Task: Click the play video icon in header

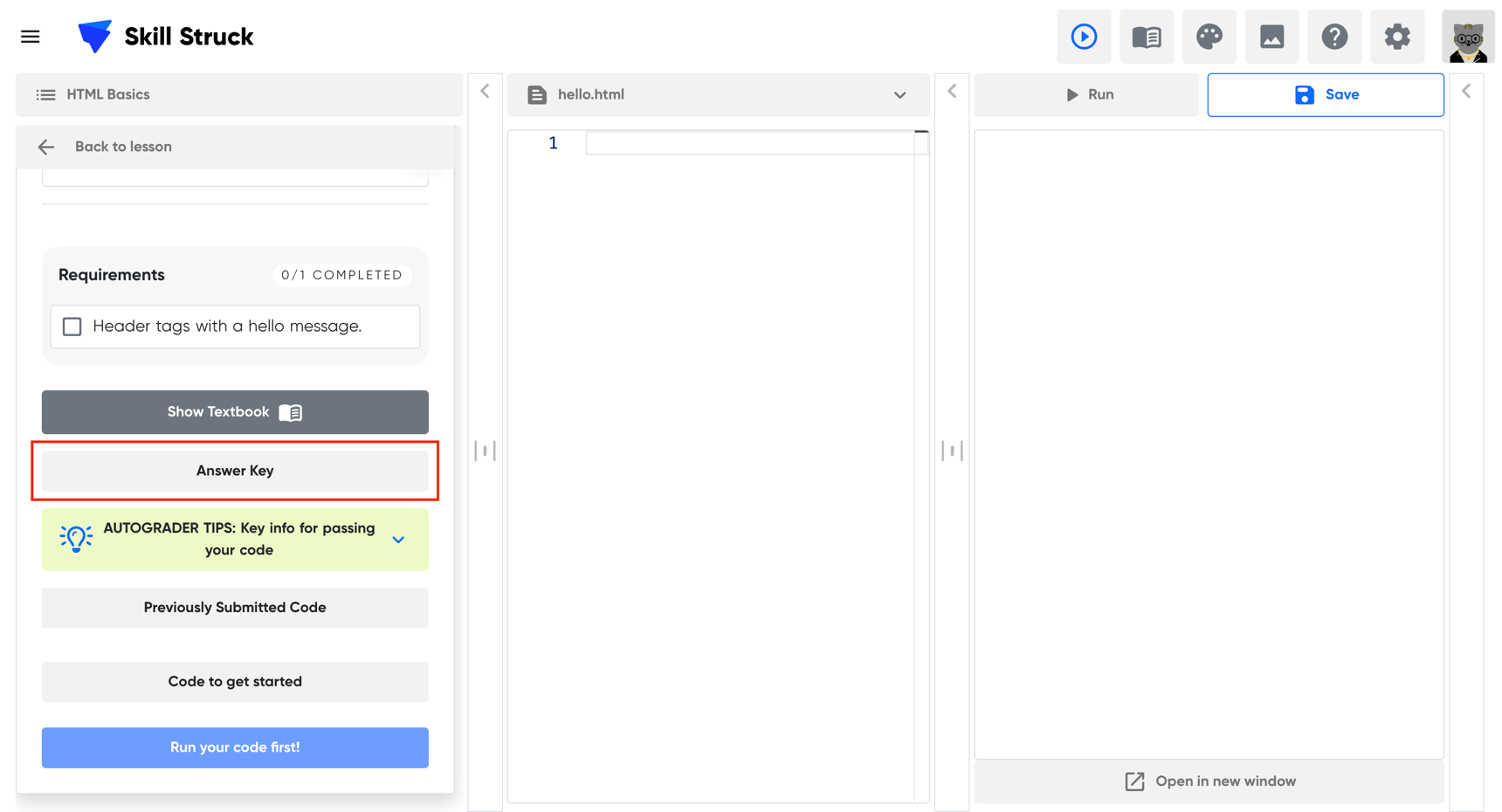Action: (x=1084, y=37)
